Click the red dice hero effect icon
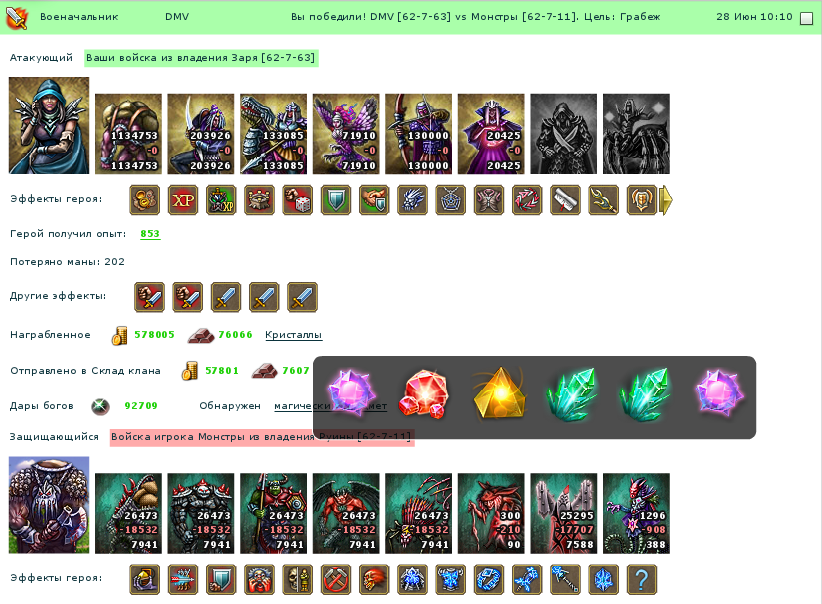822x604 pixels. [x=298, y=200]
